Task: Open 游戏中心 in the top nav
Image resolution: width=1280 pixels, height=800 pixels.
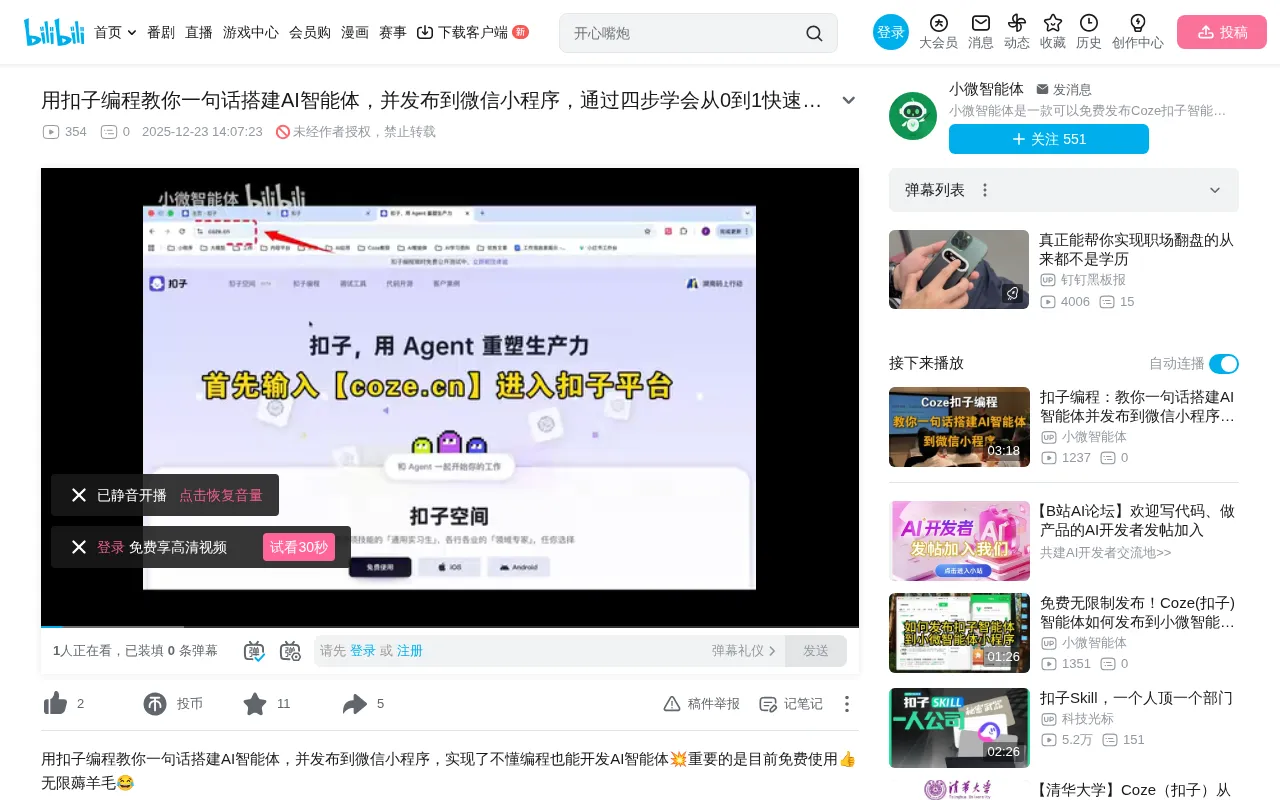Action: (x=251, y=32)
